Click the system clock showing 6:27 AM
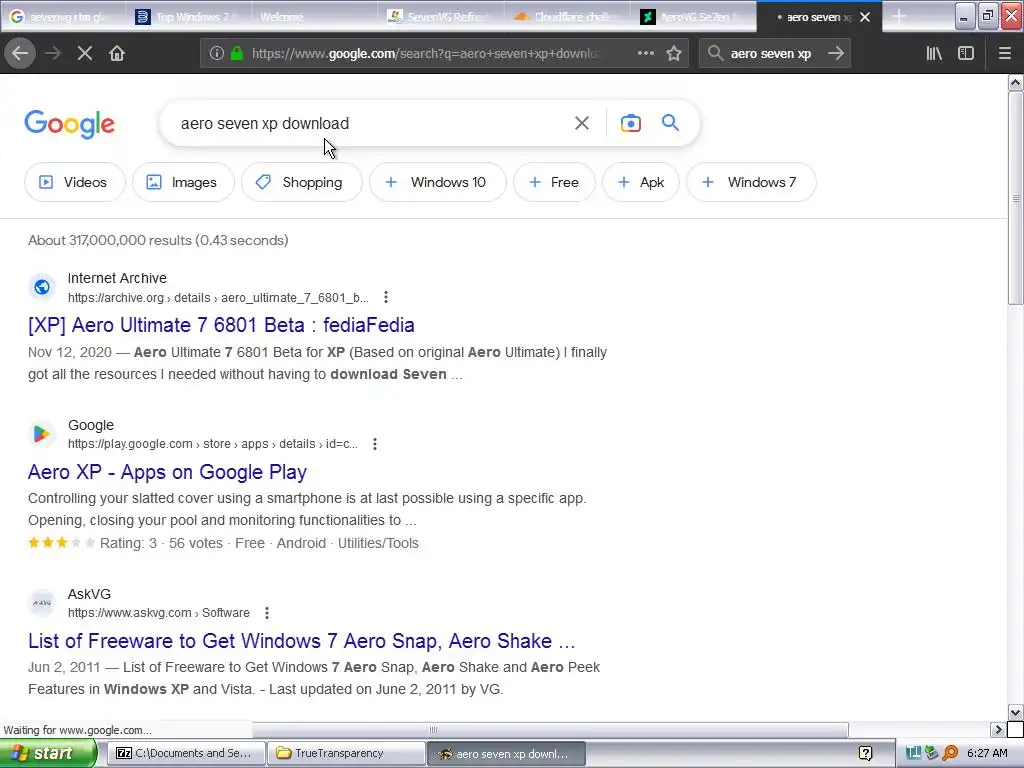Screen dimensions: 1024x768 (x=987, y=754)
